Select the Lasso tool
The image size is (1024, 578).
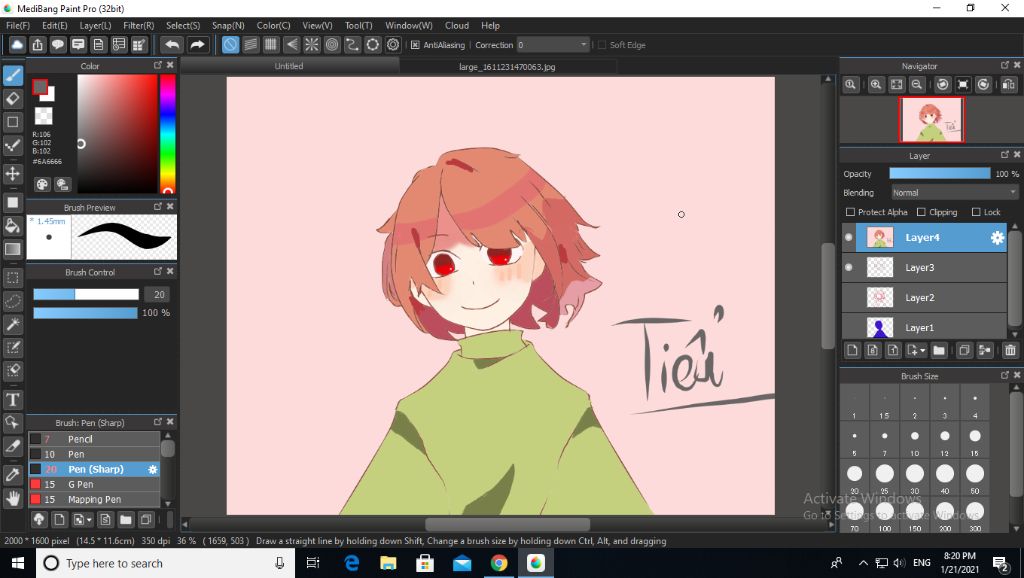coord(12,301)
